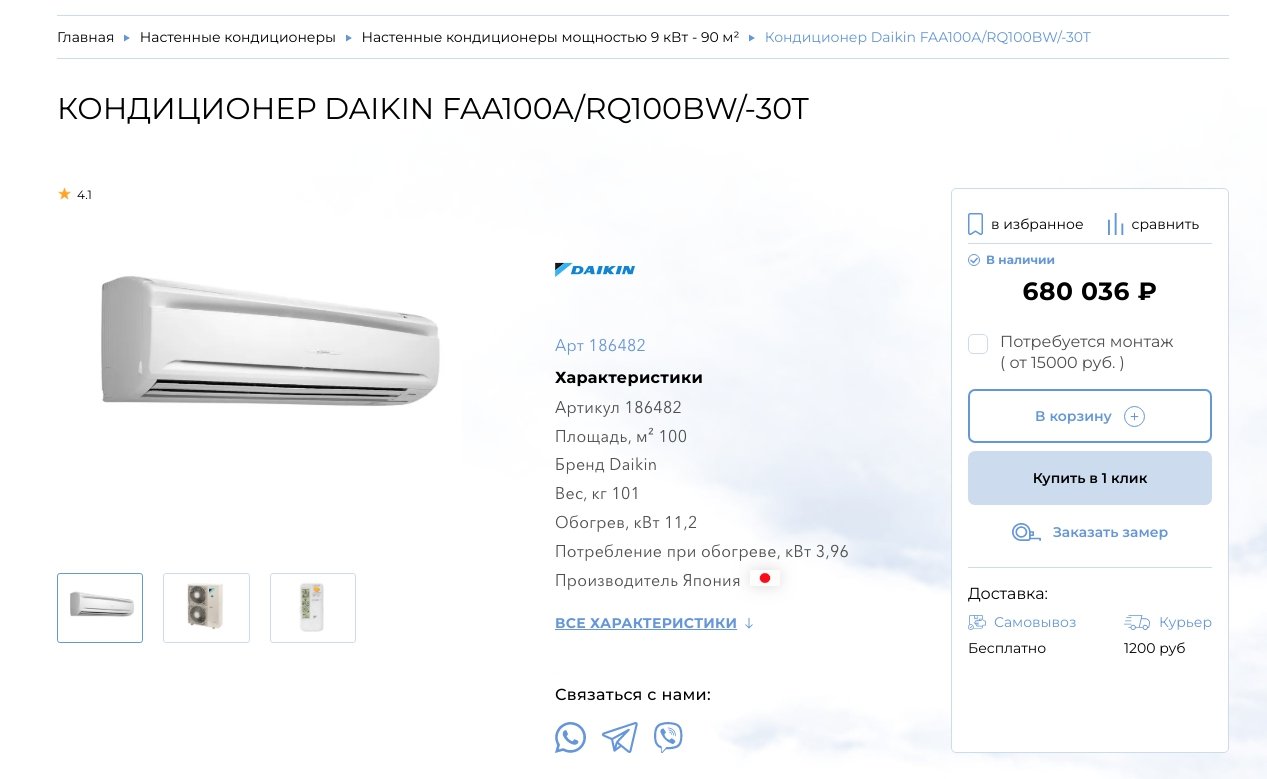Select outdoor unit thumbnail
This screenshot has width=1267, height=779.
[206, 607]
